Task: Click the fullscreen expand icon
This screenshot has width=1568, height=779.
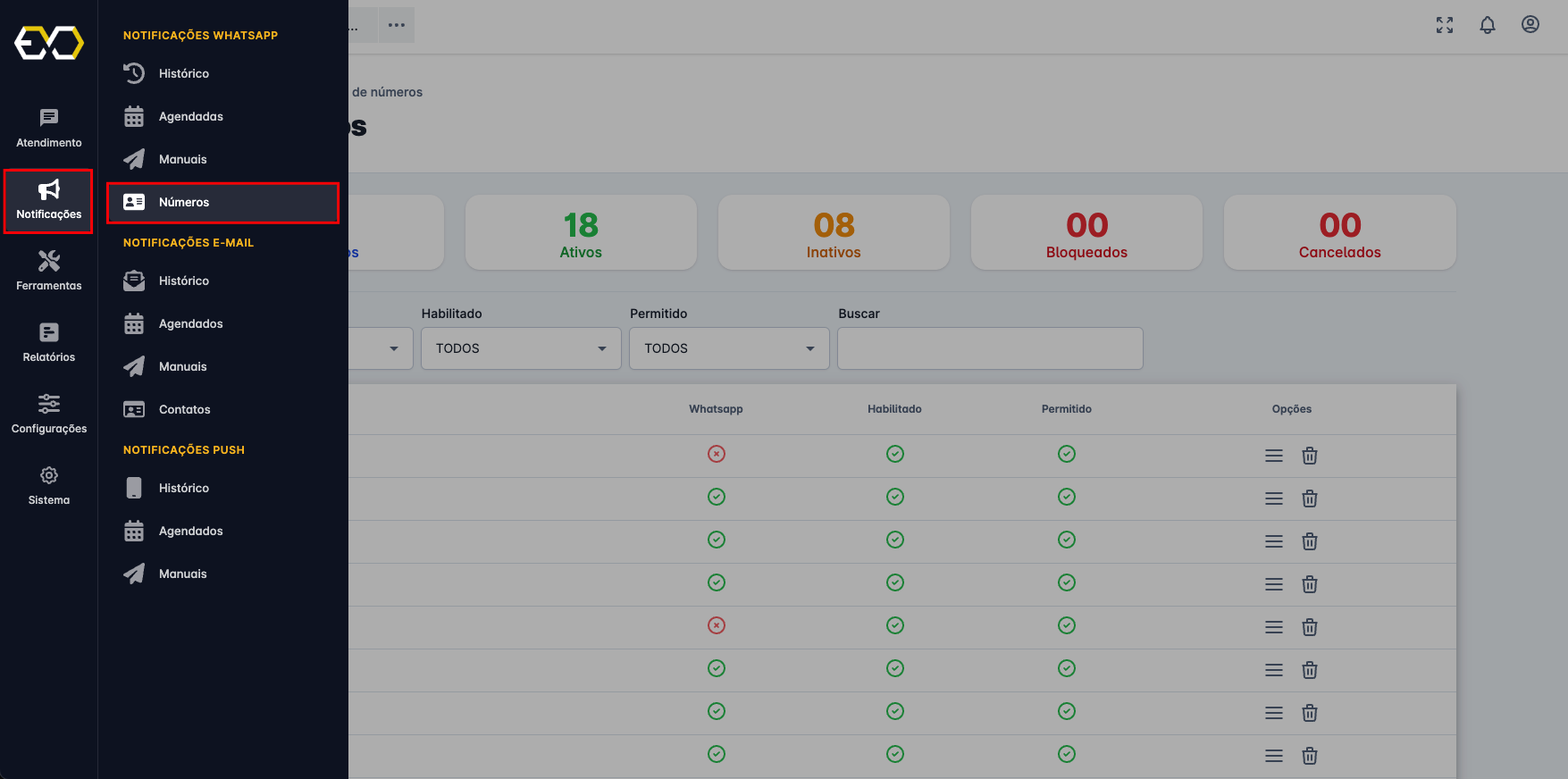Action: 1444,25
